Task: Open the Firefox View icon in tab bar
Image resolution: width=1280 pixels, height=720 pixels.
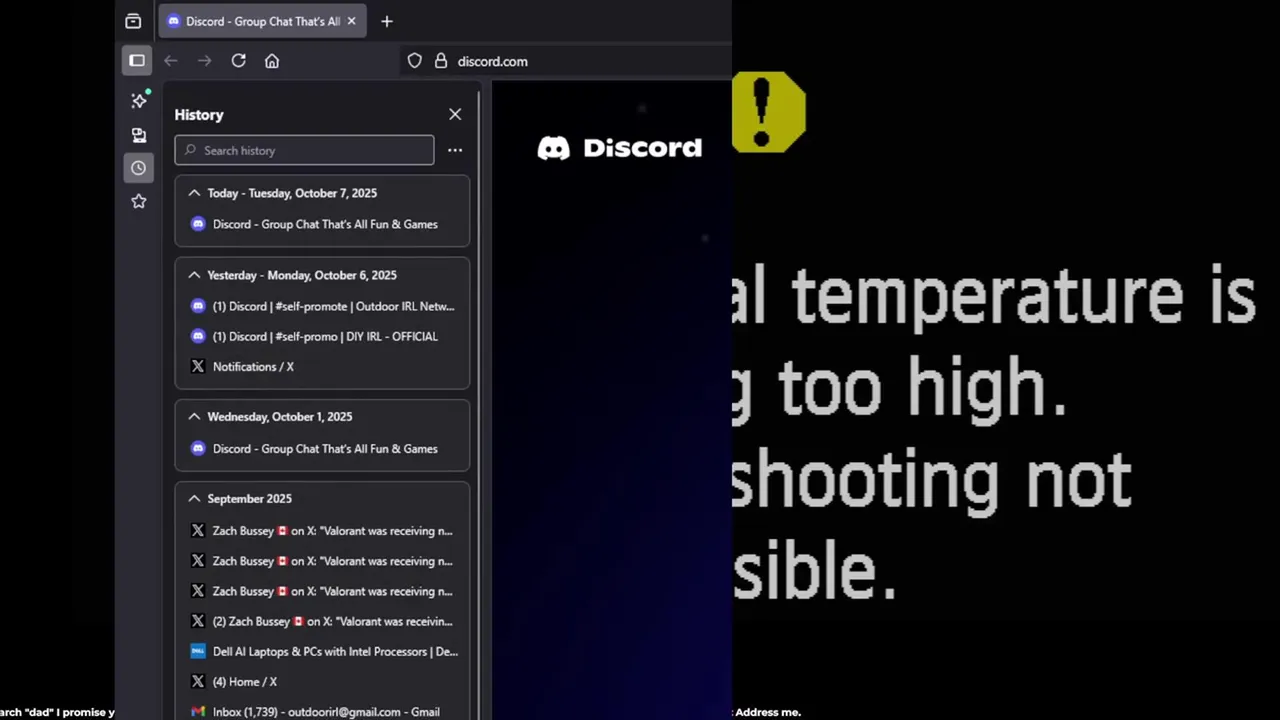Action: [x=133, y=21]
